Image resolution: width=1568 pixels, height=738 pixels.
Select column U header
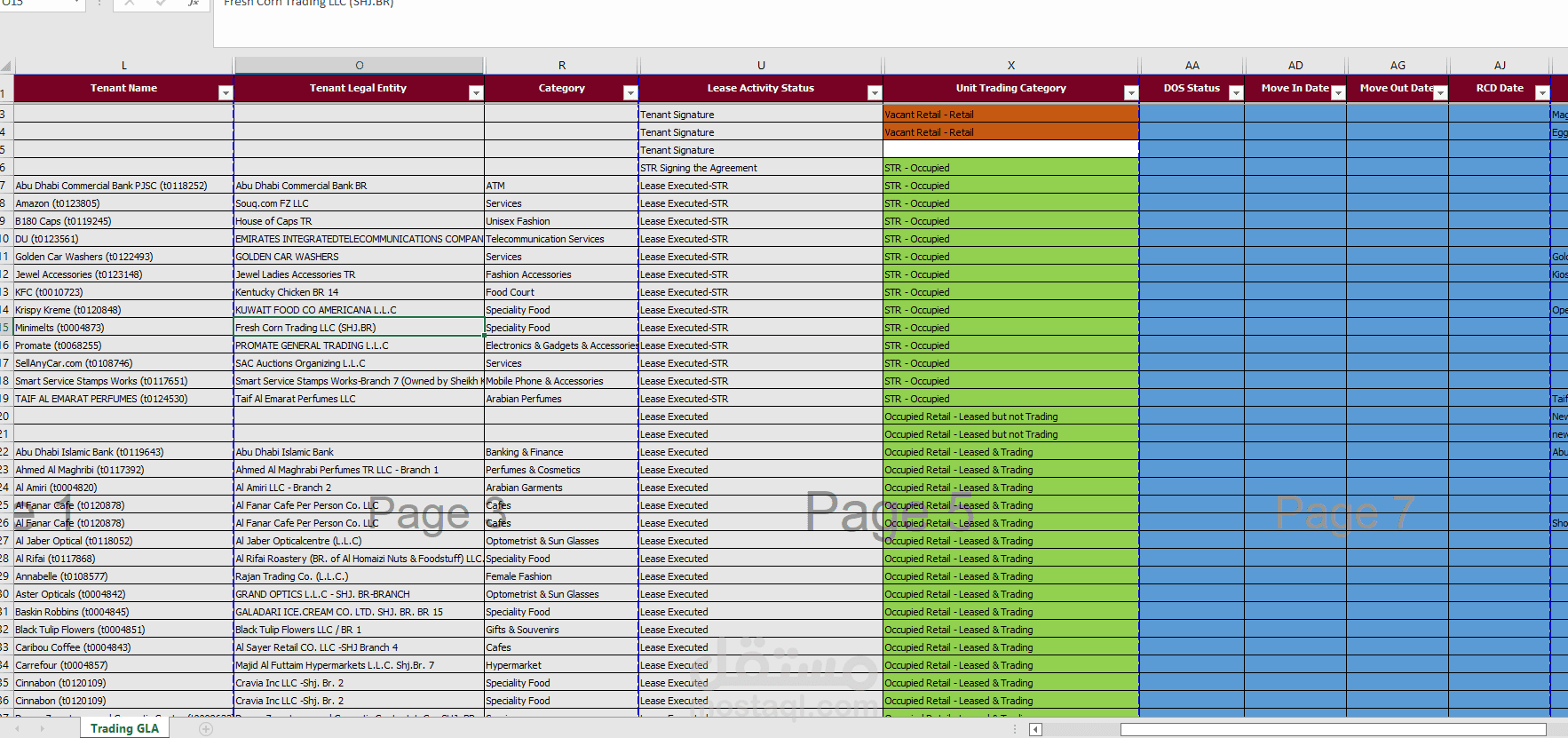(x=761, y=66)
